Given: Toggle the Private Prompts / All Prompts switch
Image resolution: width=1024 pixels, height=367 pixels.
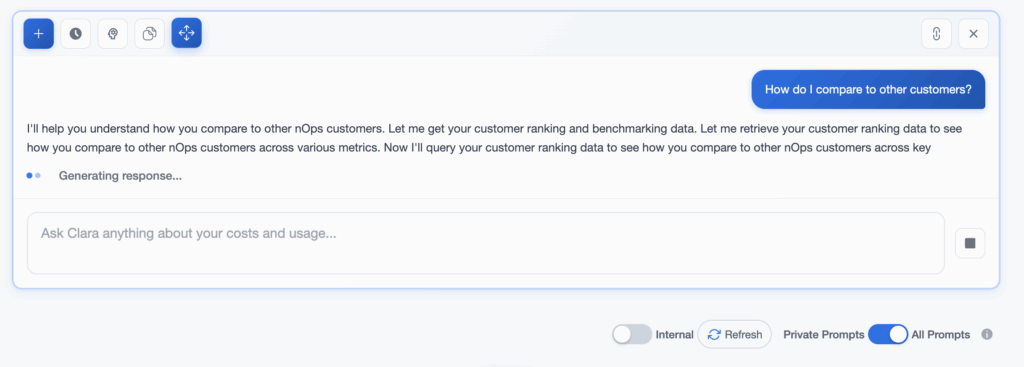Looking at the screenshot, I should tap(888, 334).
